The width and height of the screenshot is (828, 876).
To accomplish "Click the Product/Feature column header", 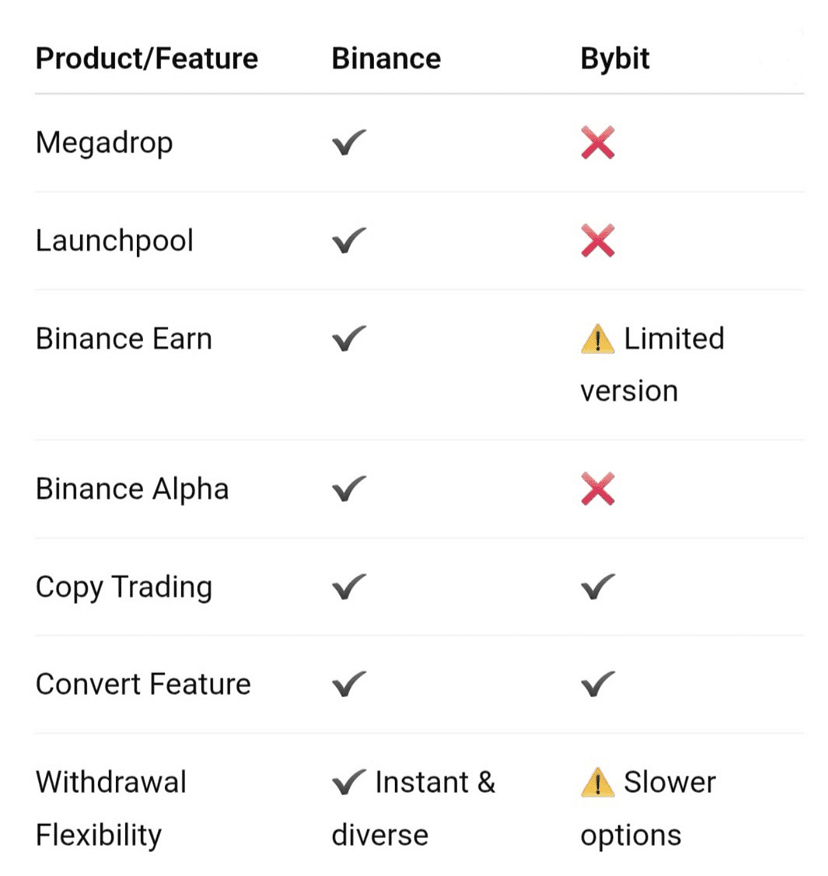I will [x=146, y=58].
